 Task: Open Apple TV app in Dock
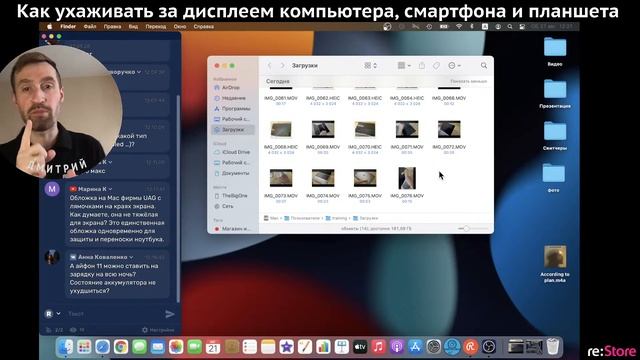[x=360, y=347]
